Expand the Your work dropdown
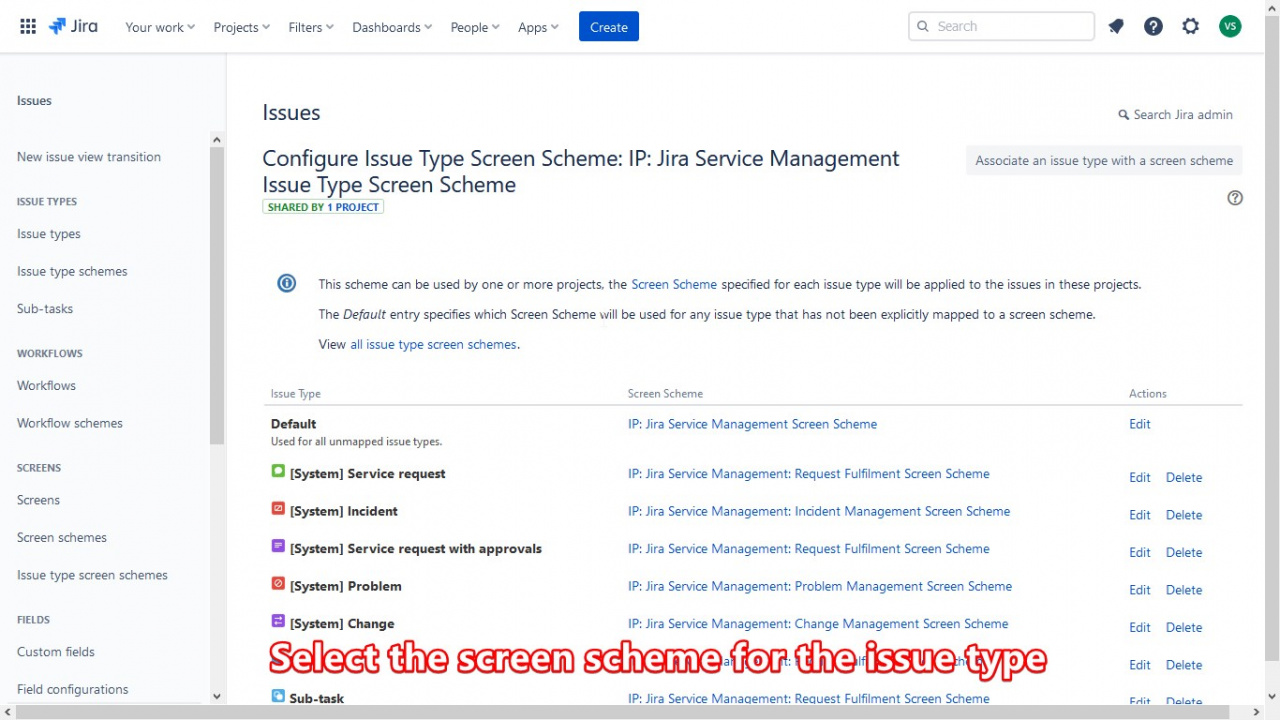The width and height of the screenshot is (1280, 720). click(160, 27)
